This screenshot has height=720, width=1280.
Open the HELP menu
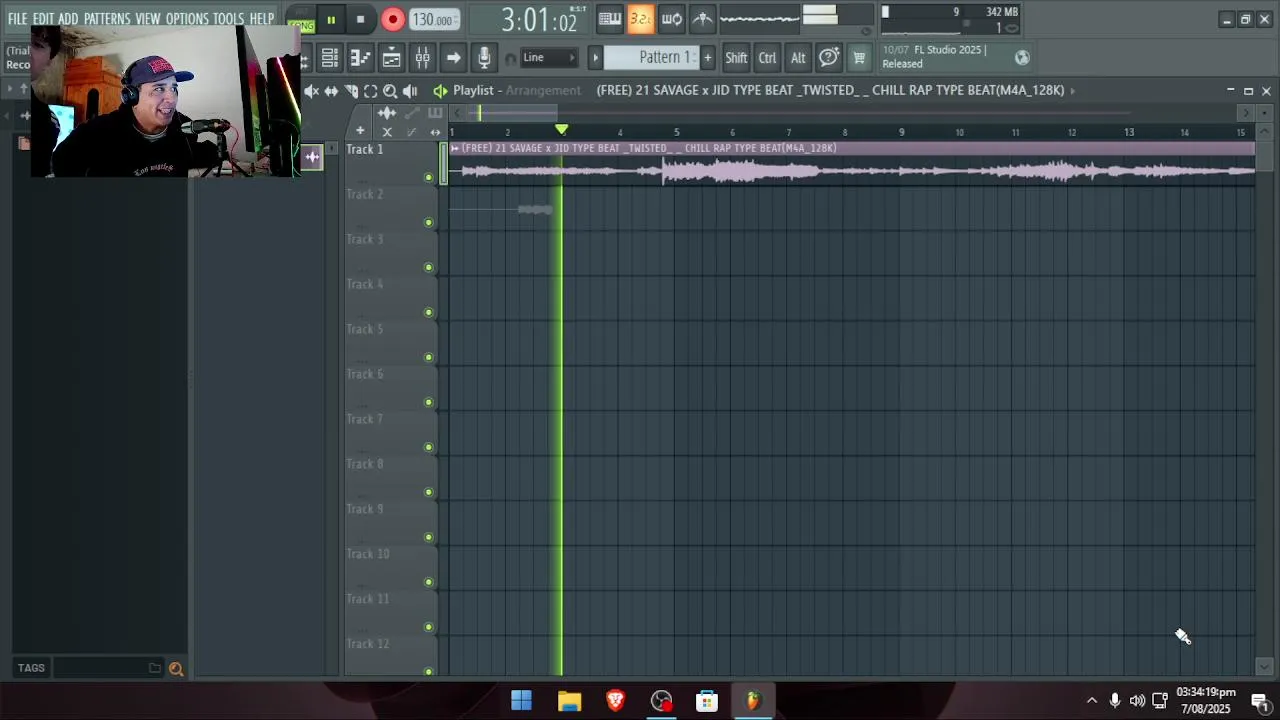(x=262, y=19)
